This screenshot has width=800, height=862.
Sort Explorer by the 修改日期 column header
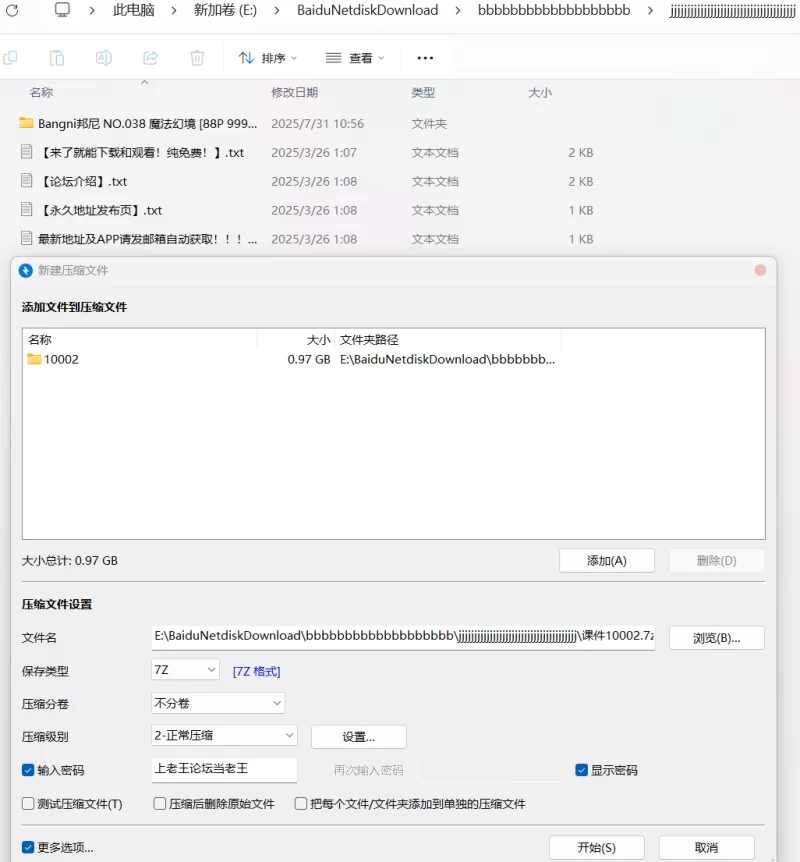pos(295,92)
